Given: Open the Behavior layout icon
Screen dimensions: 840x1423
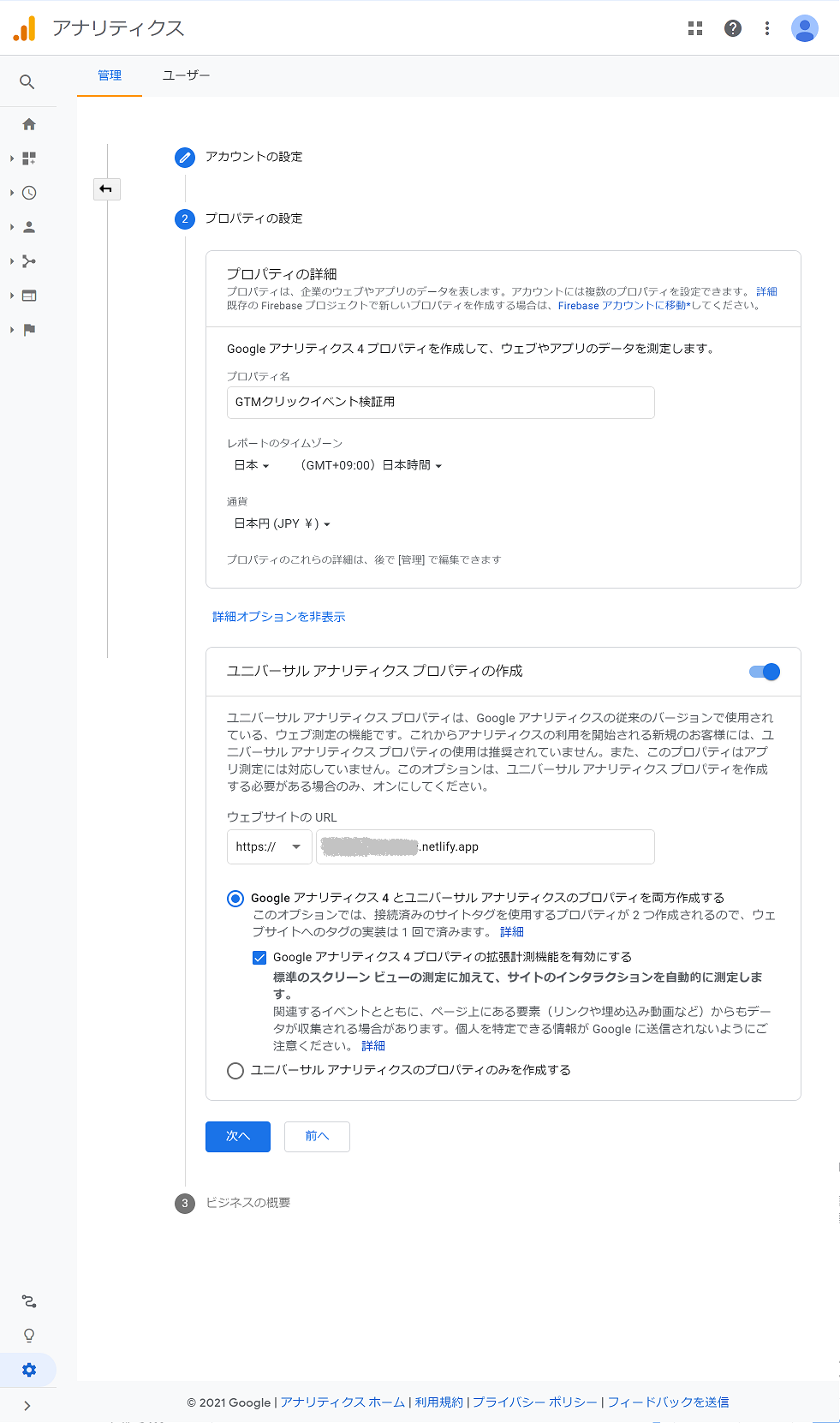Looking at the screenshot, I should (x=29, y=296).
